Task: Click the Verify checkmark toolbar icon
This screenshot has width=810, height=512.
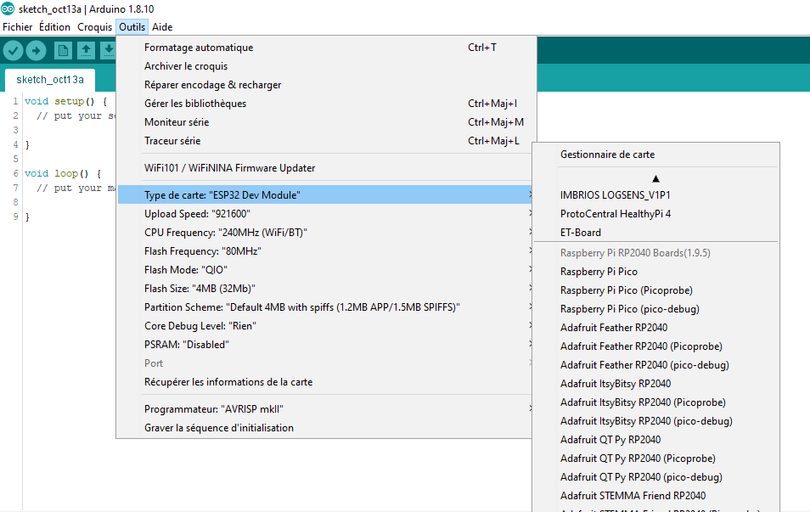Action: coord(13,50)
